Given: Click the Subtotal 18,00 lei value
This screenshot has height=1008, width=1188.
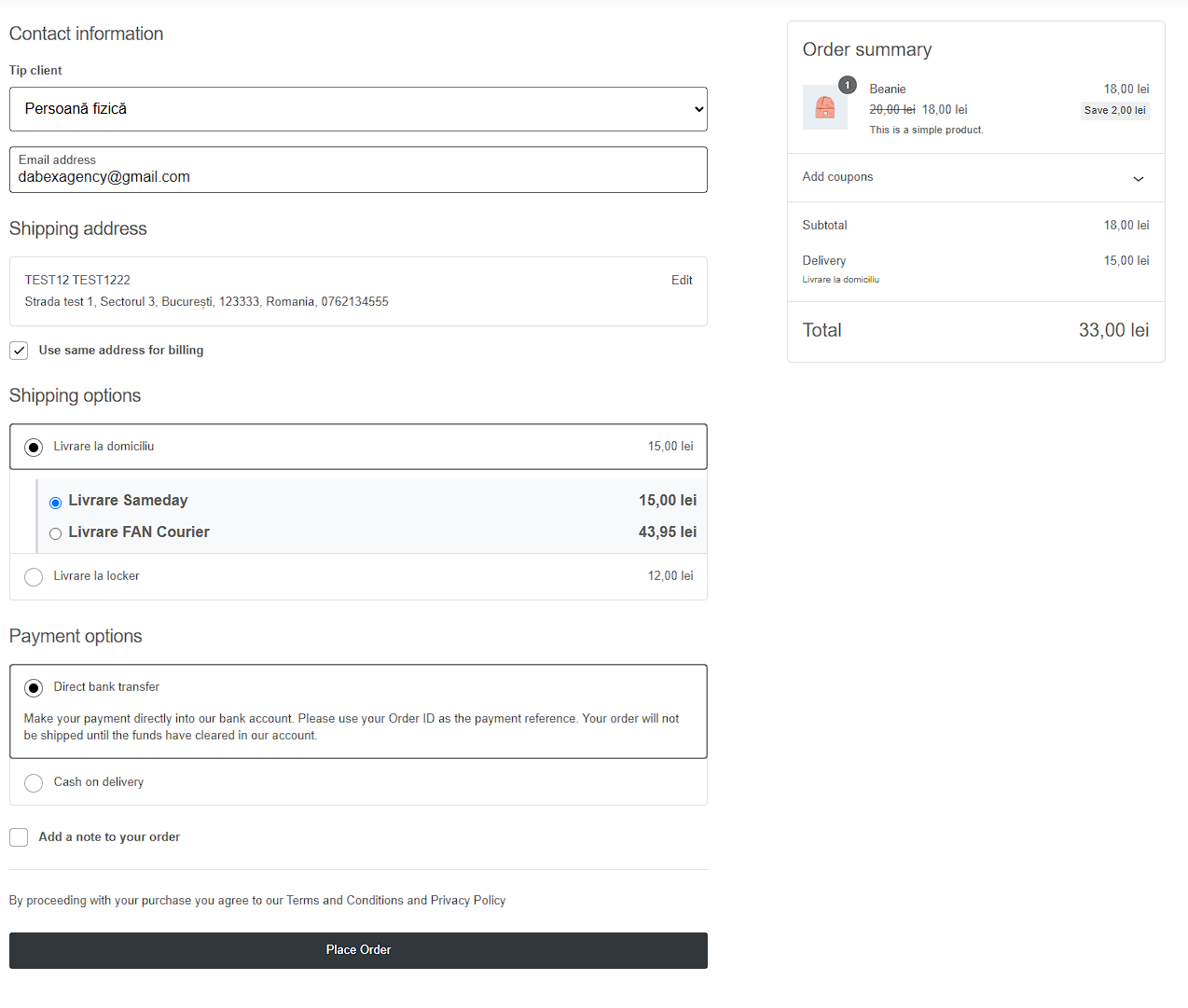Looking at the screenshot, I should 1126,226.
